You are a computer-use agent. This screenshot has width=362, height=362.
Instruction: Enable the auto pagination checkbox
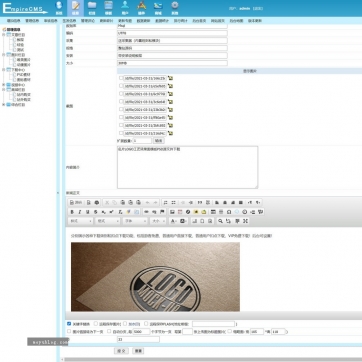(109, 332)
